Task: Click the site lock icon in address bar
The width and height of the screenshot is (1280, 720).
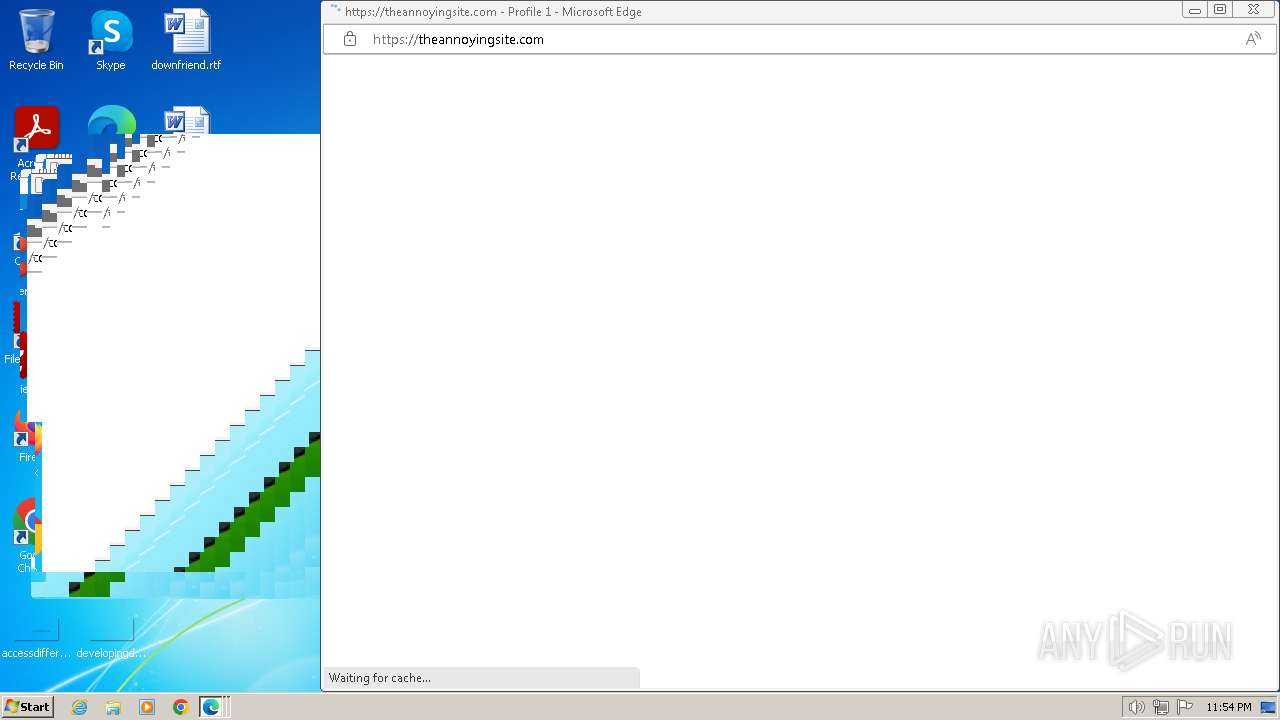Action: 350,39
